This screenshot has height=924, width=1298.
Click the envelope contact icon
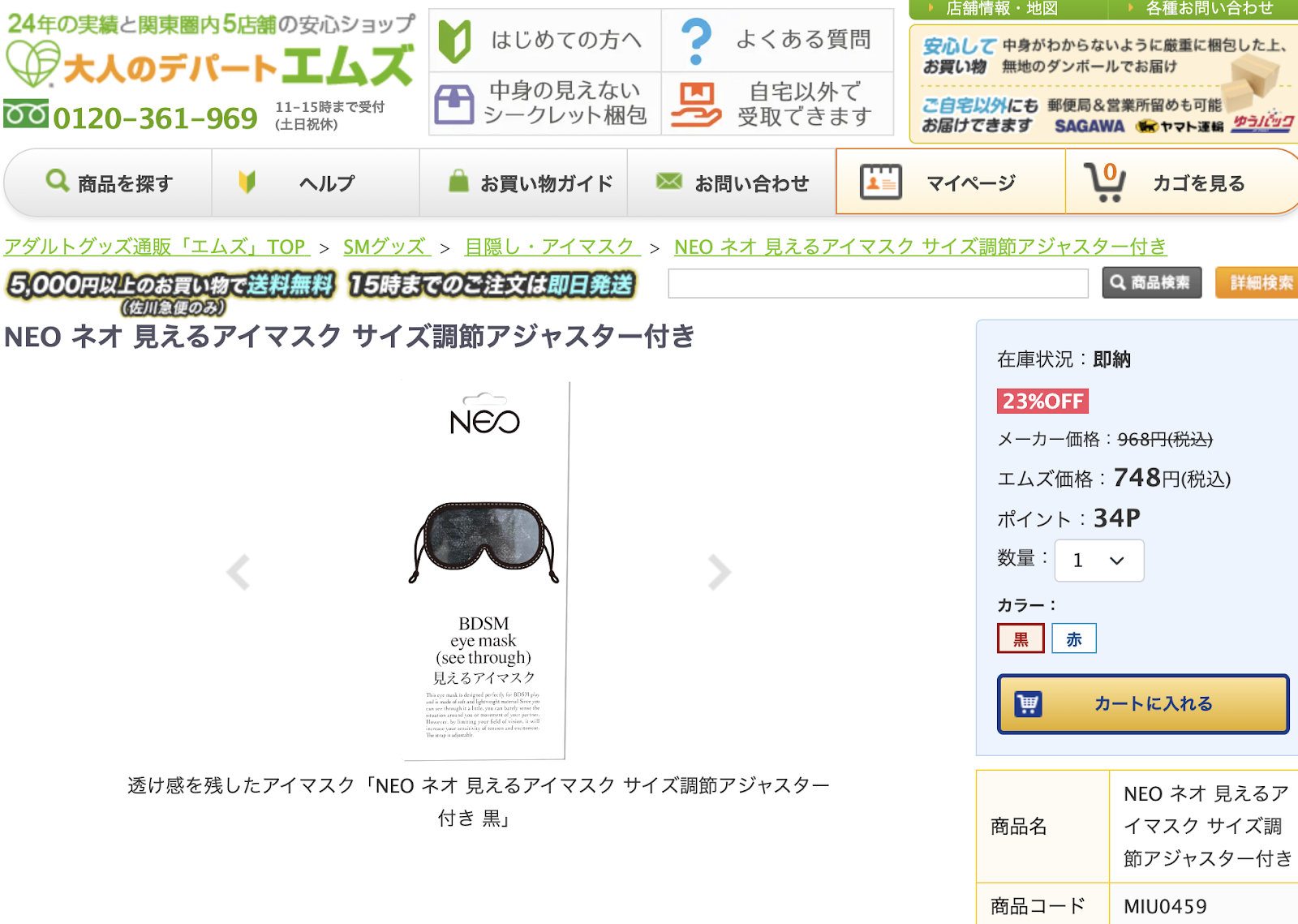coord(668,182)
